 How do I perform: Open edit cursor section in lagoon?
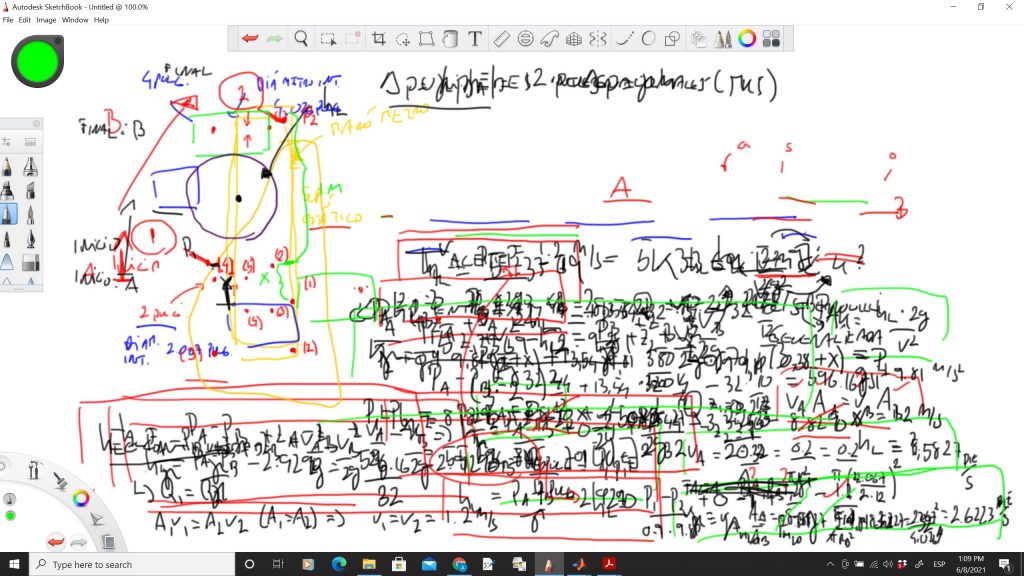[x=97, y=519]
